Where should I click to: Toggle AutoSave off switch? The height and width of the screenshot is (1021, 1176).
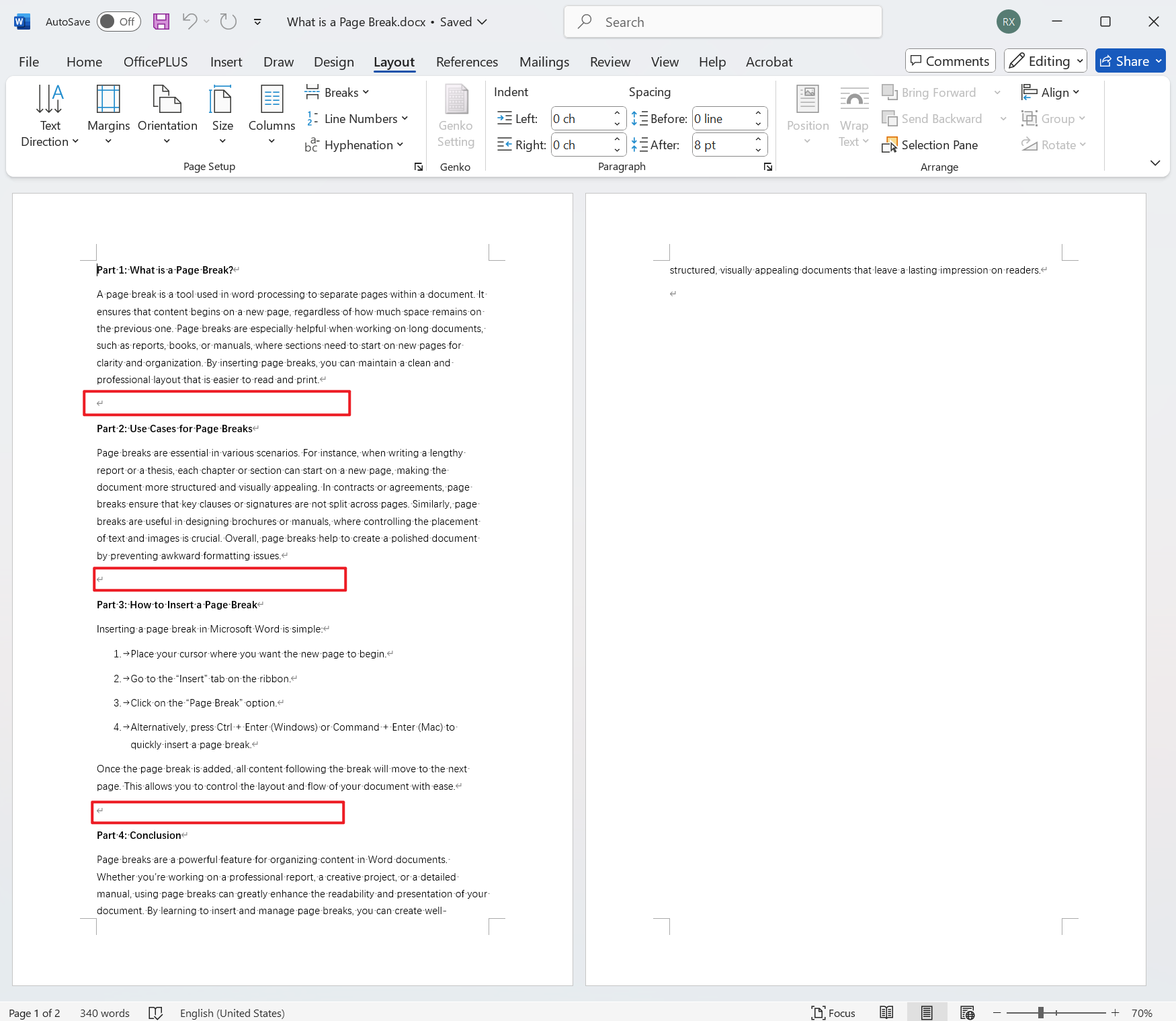tap(118, 21)
